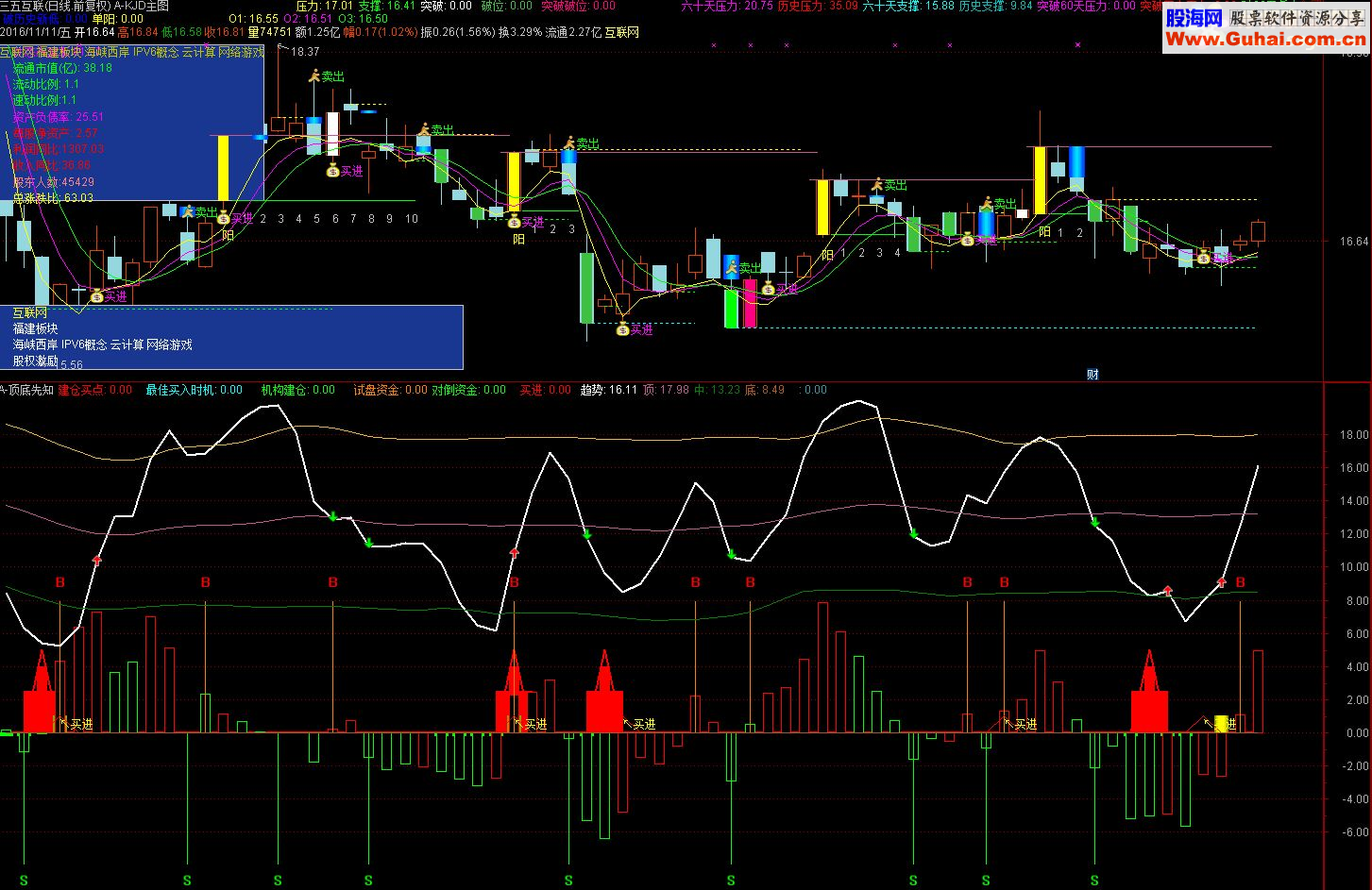Click the date 2016/11/11/五
The height and width of the screenshot is (890, 1372).
click(x=35, y=32)
